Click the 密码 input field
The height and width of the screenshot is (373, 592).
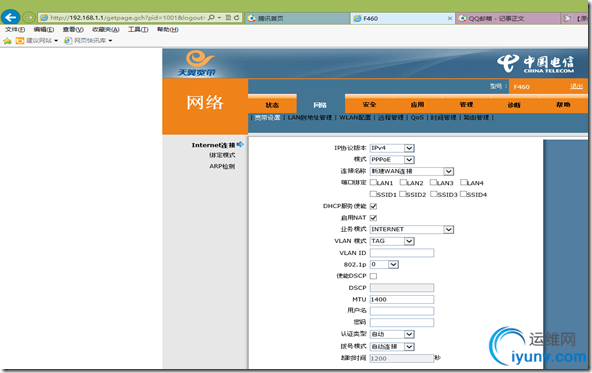pyautogui.click(x=402, y=322)
